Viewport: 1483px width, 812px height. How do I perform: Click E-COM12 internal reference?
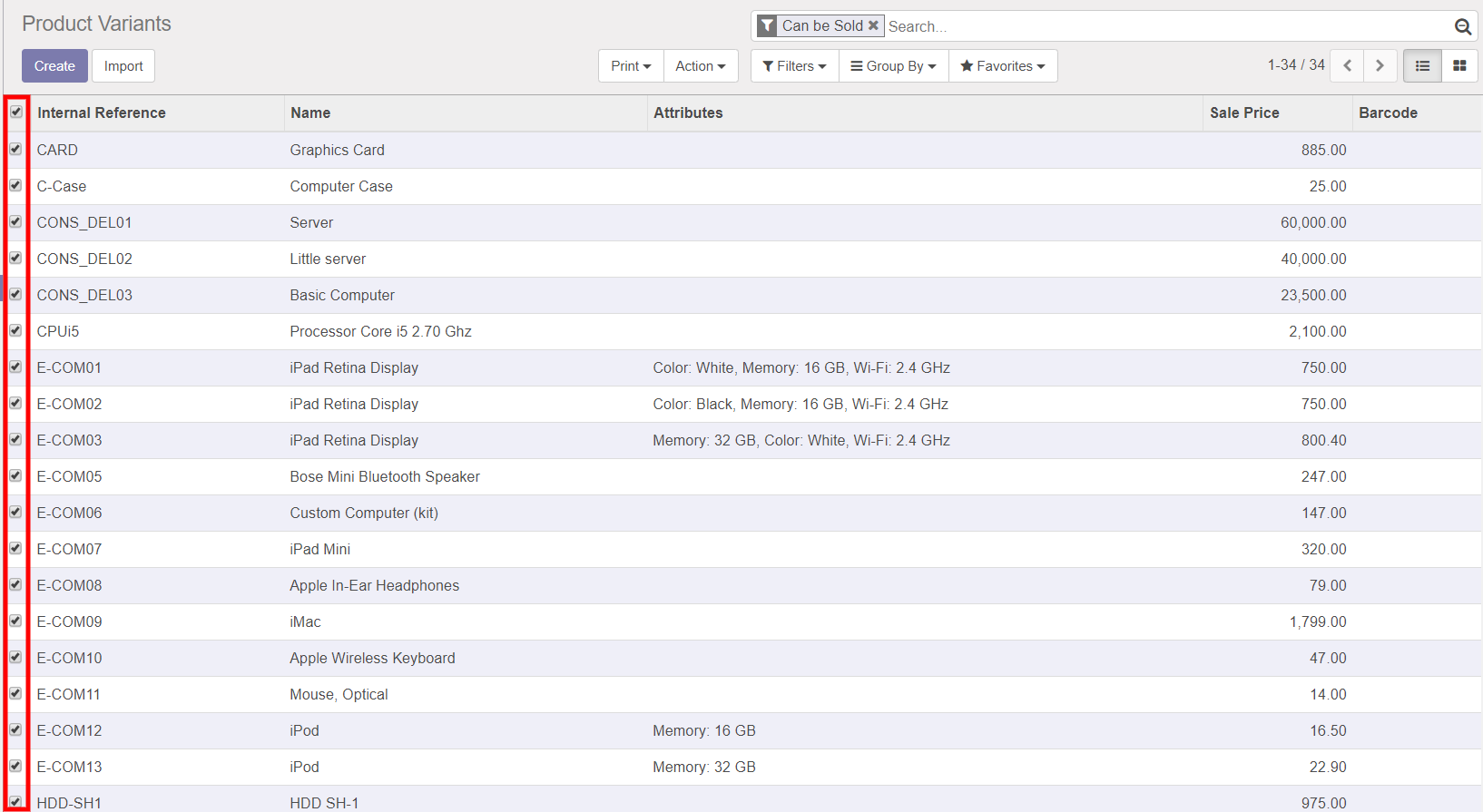point(69,730)
